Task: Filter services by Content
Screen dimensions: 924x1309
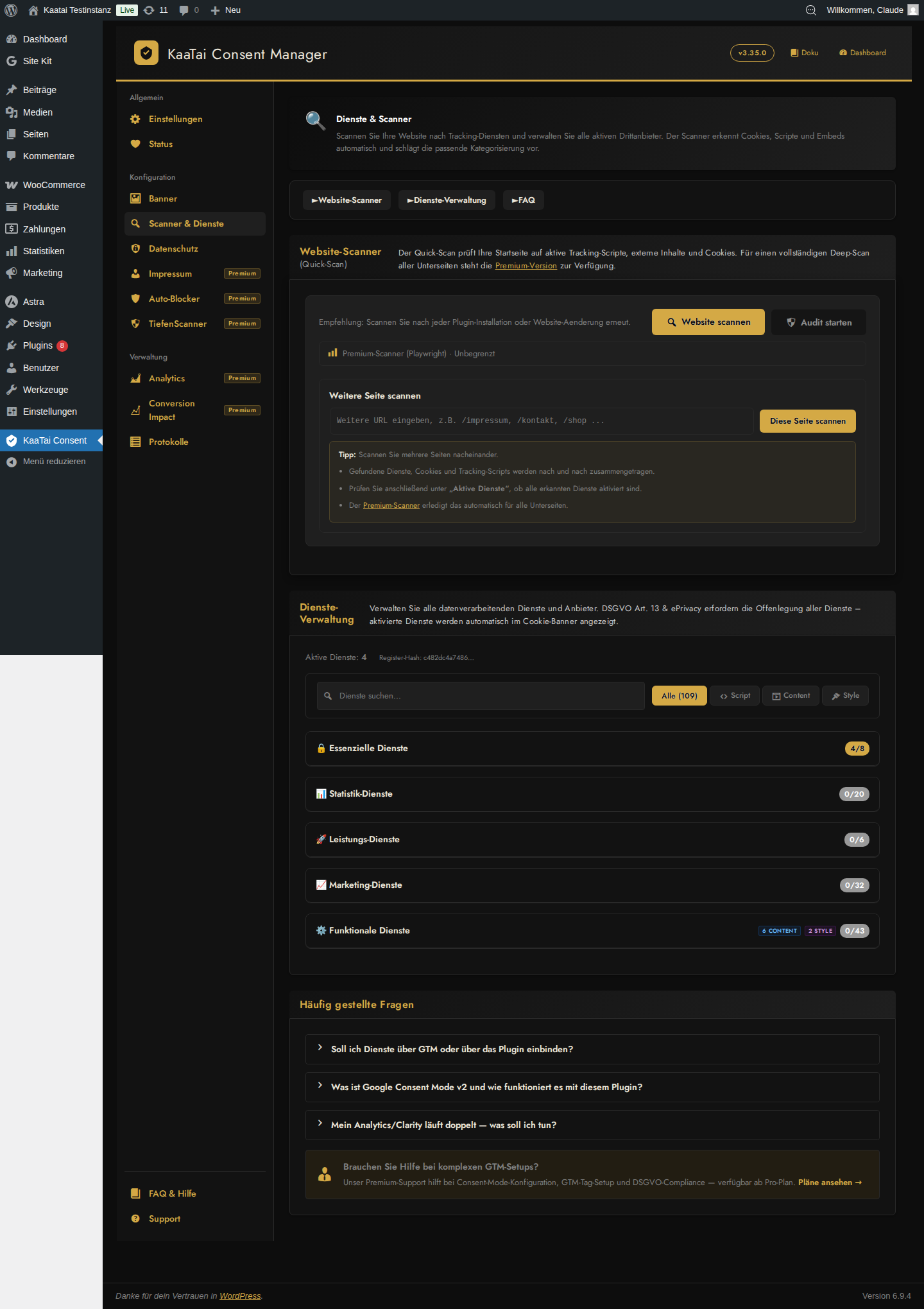Action: (791, 696)
